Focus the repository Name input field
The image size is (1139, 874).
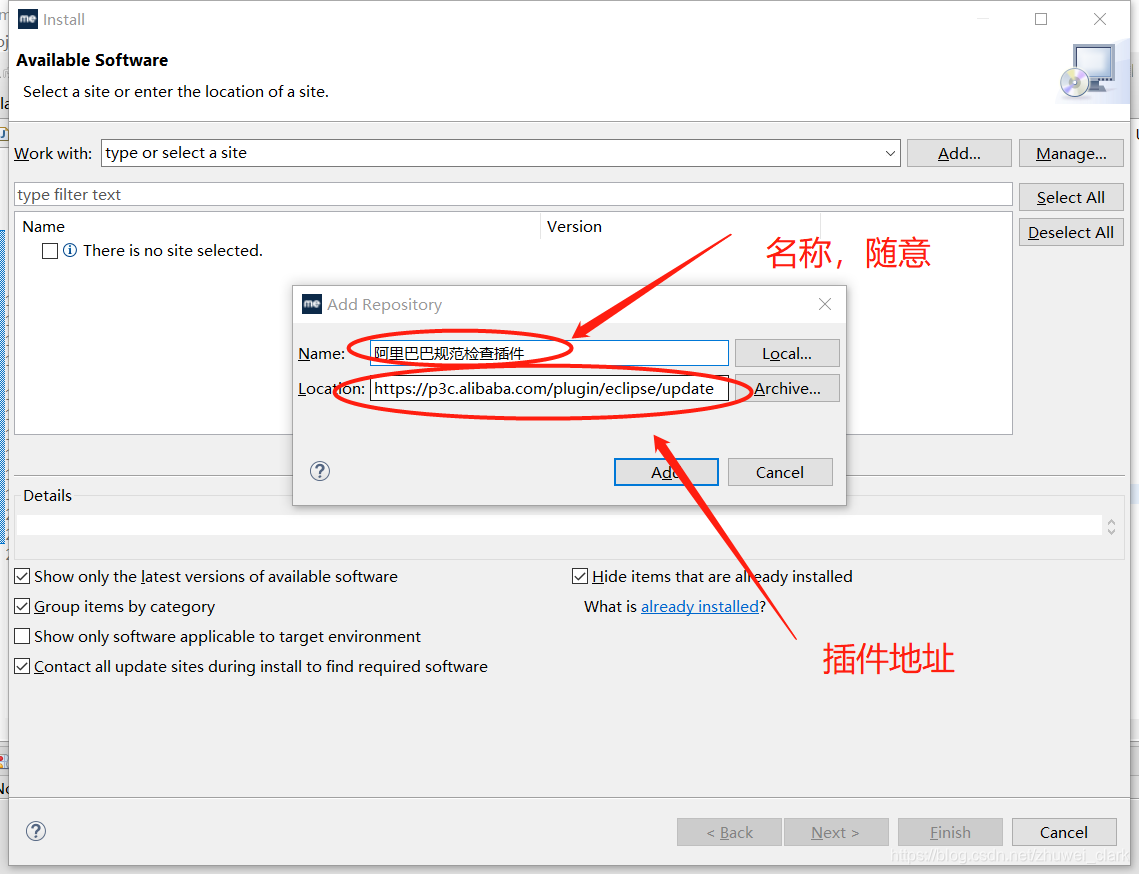pyautogui.click(x=549, y=353)
